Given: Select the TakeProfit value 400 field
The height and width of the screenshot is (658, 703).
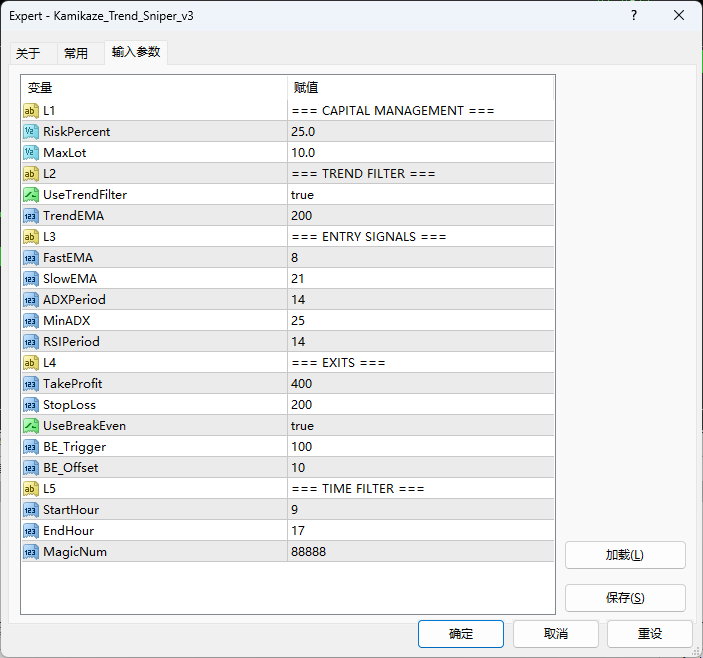Looking at the screenshot, I should [x=420, y=383].
